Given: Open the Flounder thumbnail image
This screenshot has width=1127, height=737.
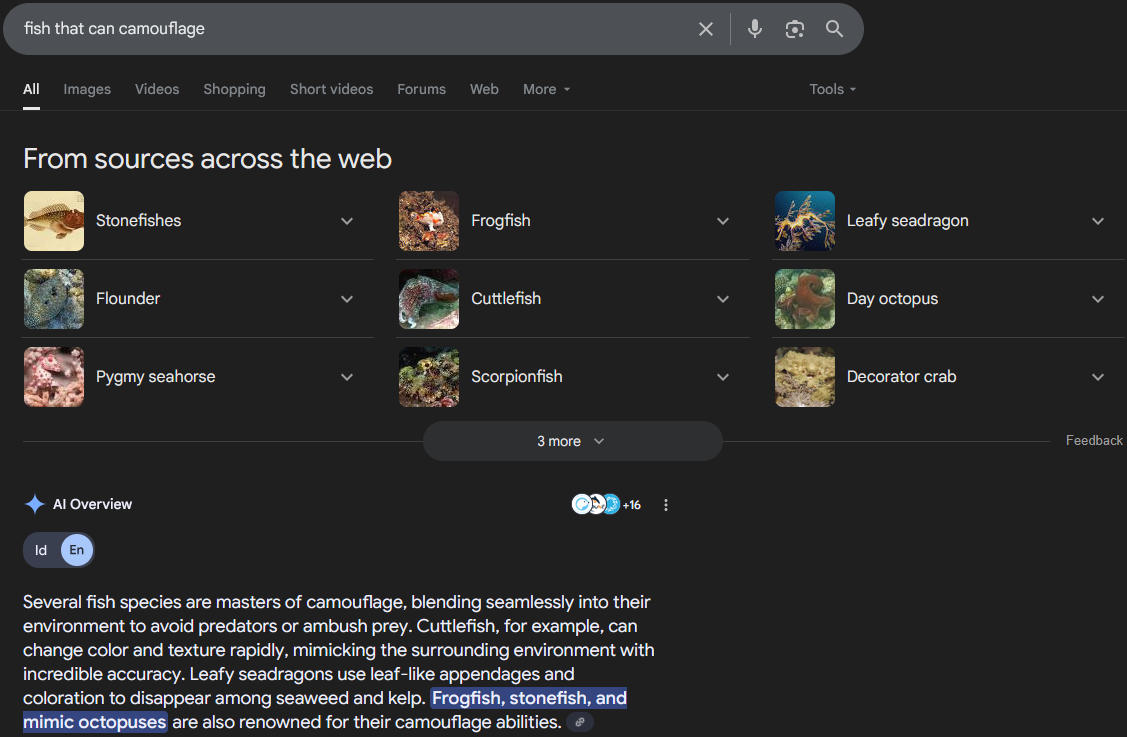Looking at the screenshot, I should tap(54, 299).
